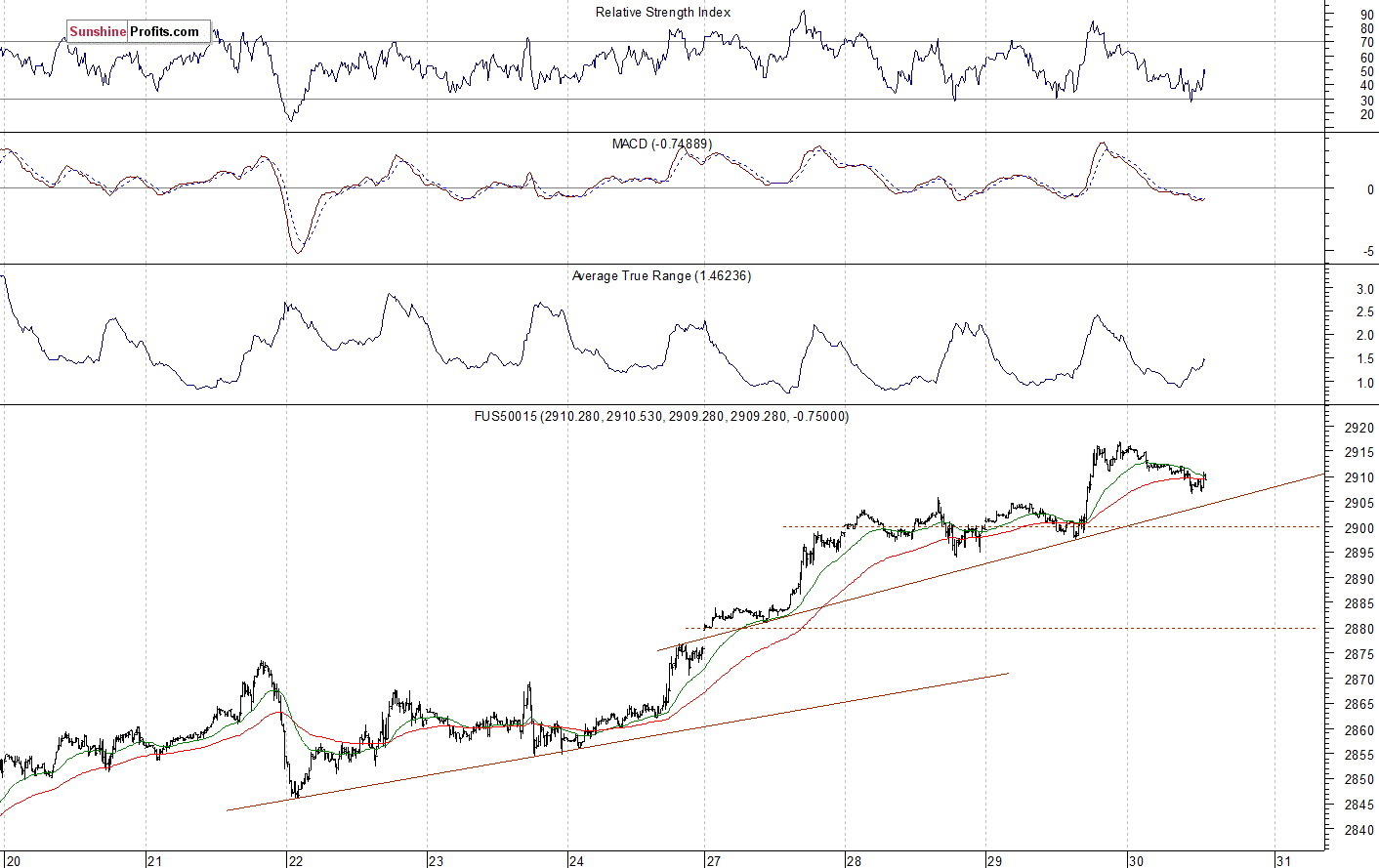Viewport: 1379px width, 868px height.
Task: Click the 2895 price axis label
Action: pyautogui.click(x=1359, y=554)
